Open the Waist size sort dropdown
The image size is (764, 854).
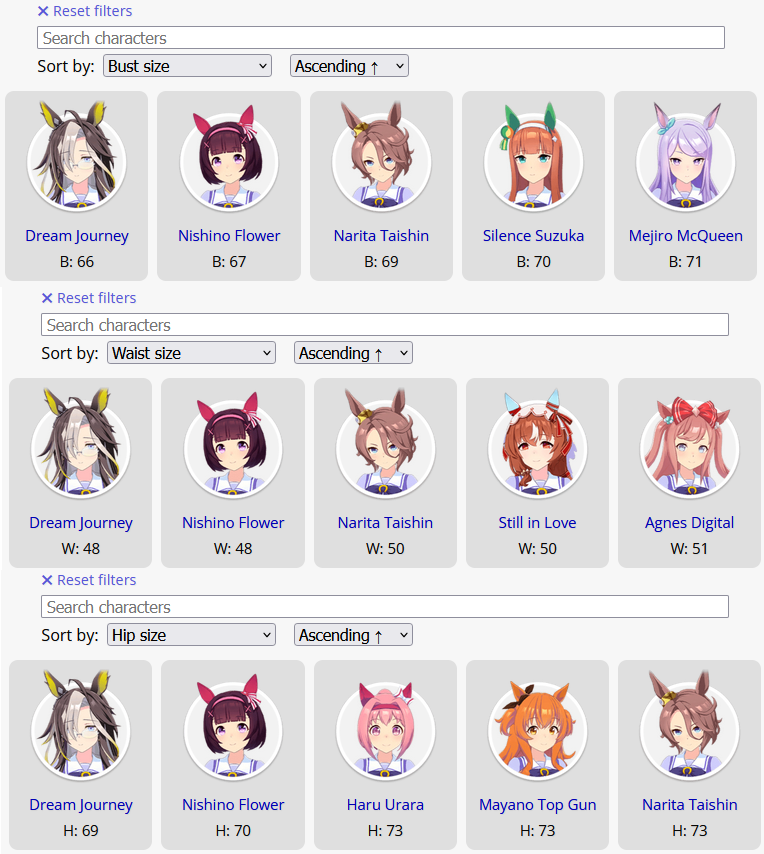point(191,353)
